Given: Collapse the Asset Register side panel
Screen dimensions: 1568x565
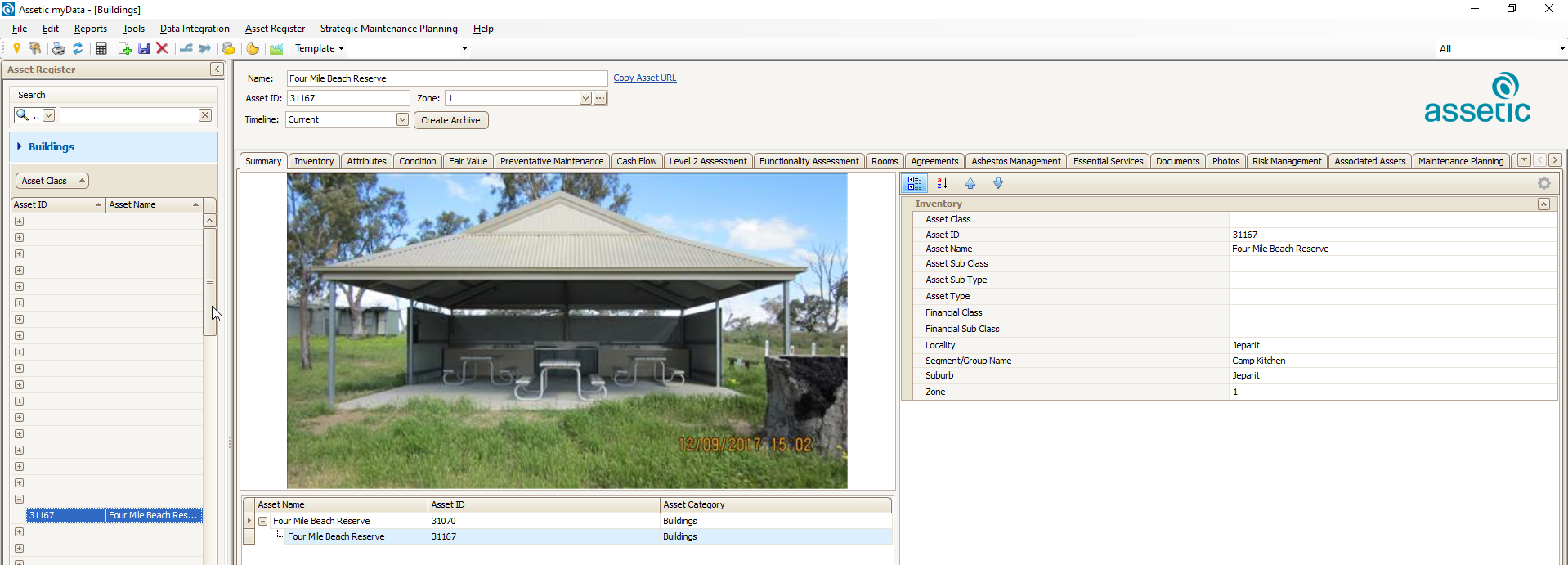Looking at the screenshot, I should coord(217,70).
